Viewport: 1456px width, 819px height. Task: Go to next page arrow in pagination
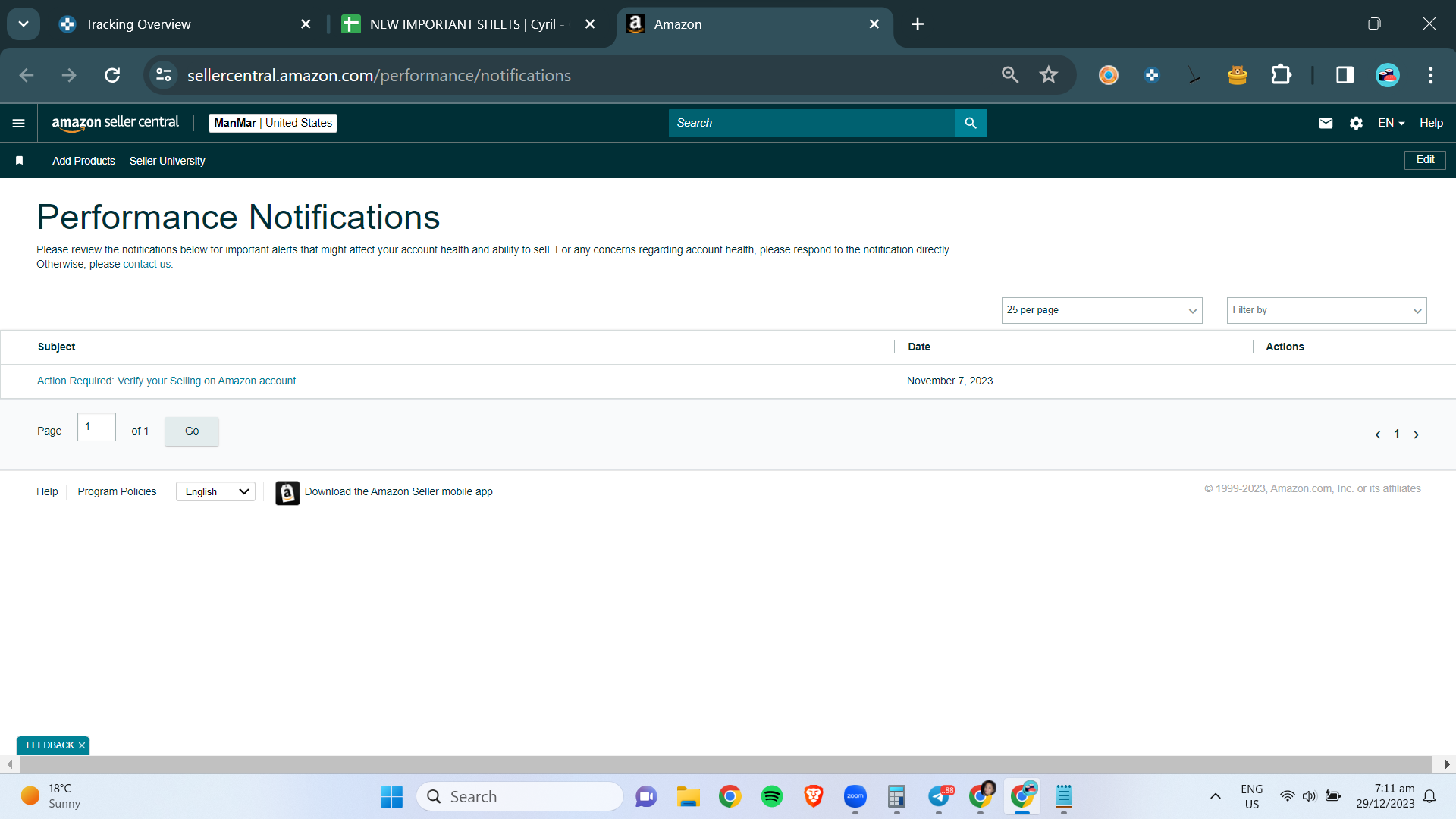[1416, 435]
